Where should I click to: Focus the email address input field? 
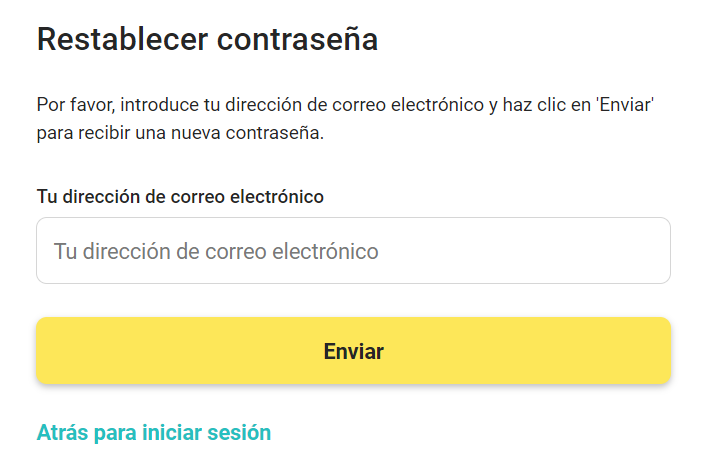click(x=353, y=251)
